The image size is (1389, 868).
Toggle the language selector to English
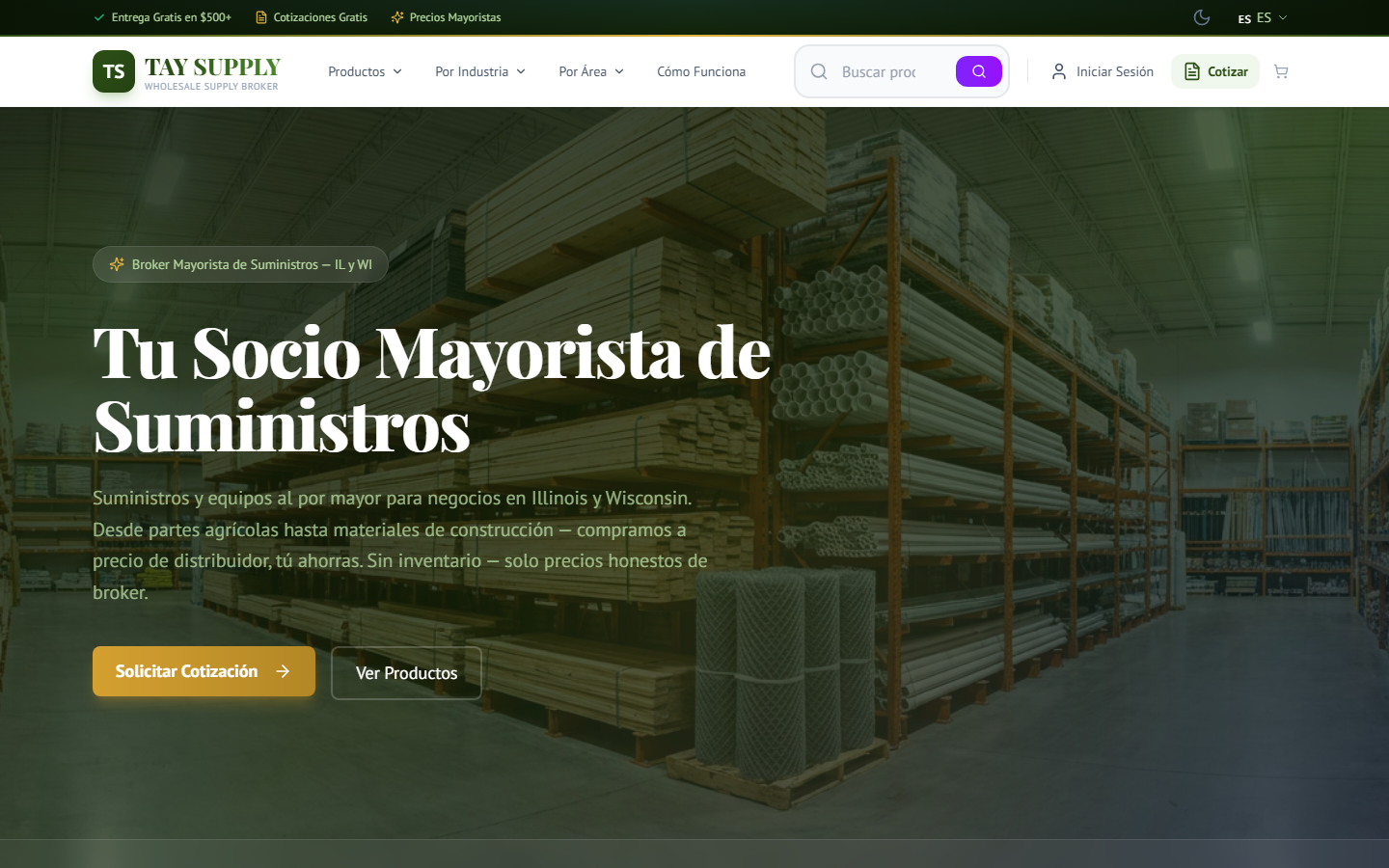click(x=1264, y=17)
